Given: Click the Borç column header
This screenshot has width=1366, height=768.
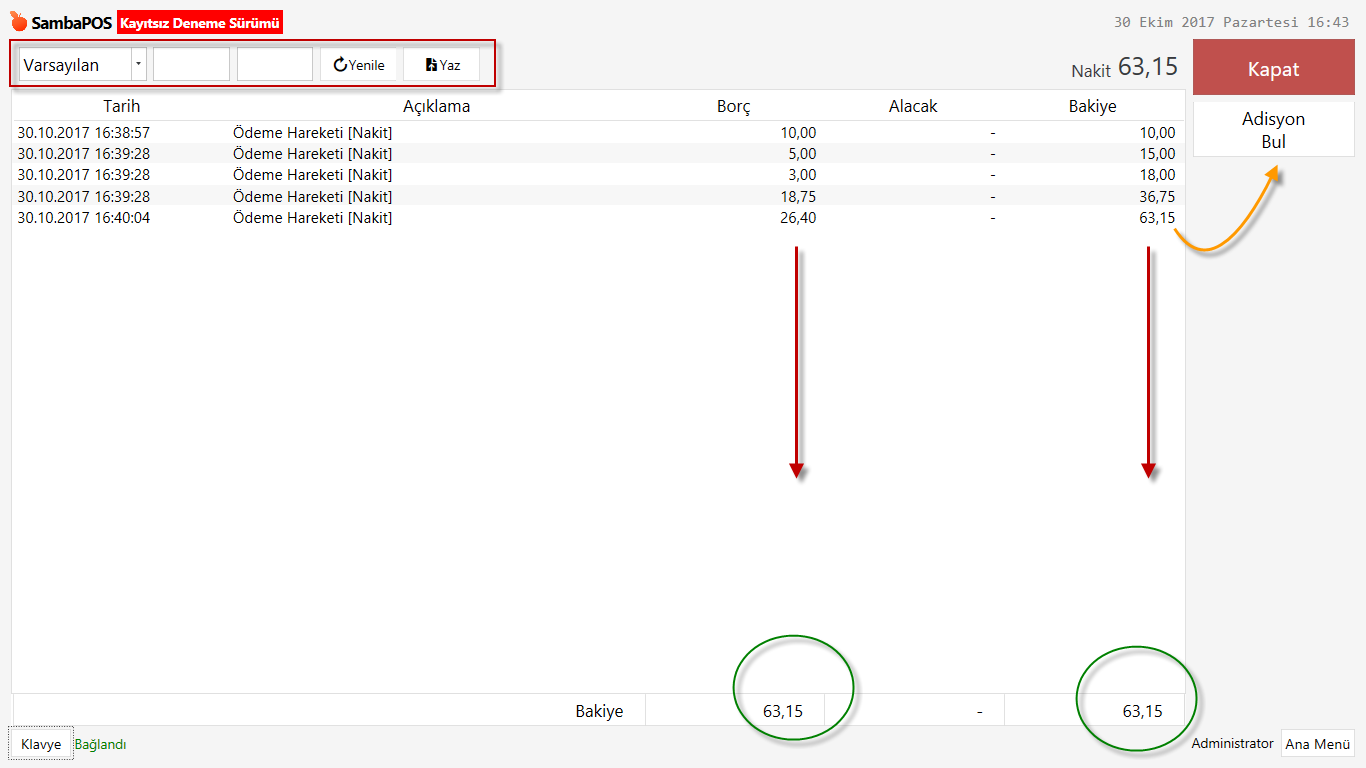Looking at the screenshot, I should click(x=733, y=106).
